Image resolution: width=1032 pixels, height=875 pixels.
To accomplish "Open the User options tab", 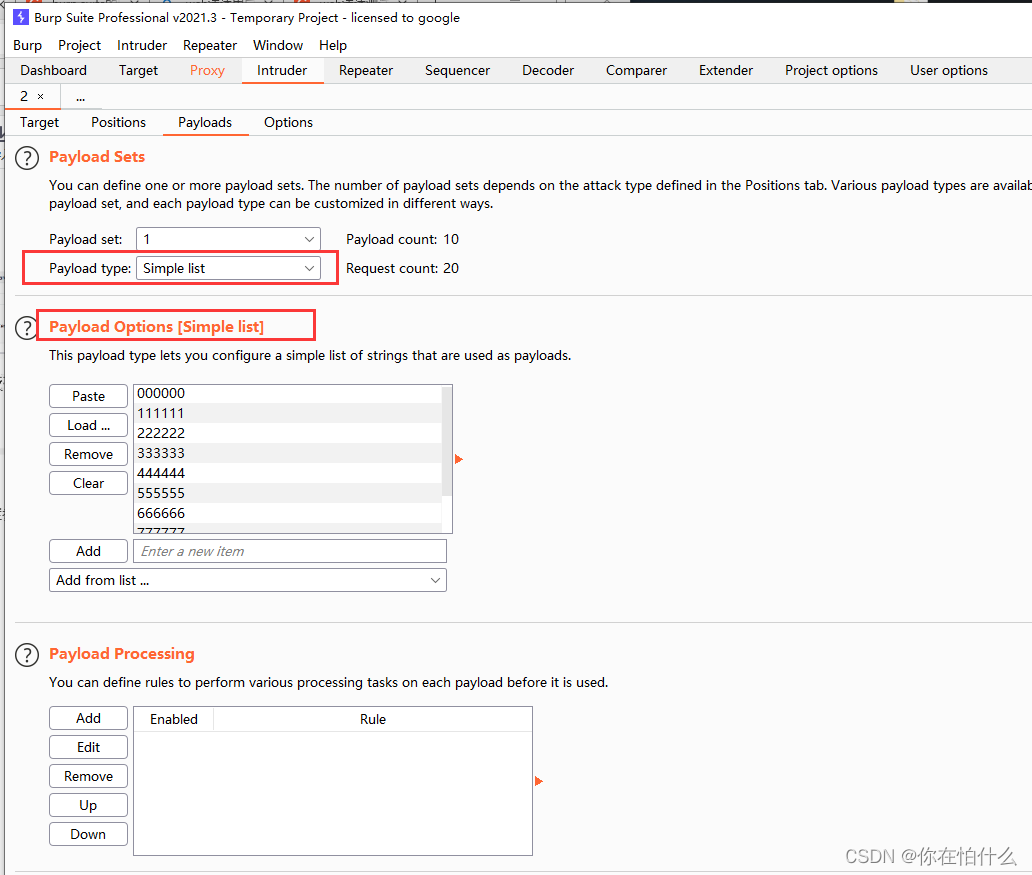I will click(949, 70).
